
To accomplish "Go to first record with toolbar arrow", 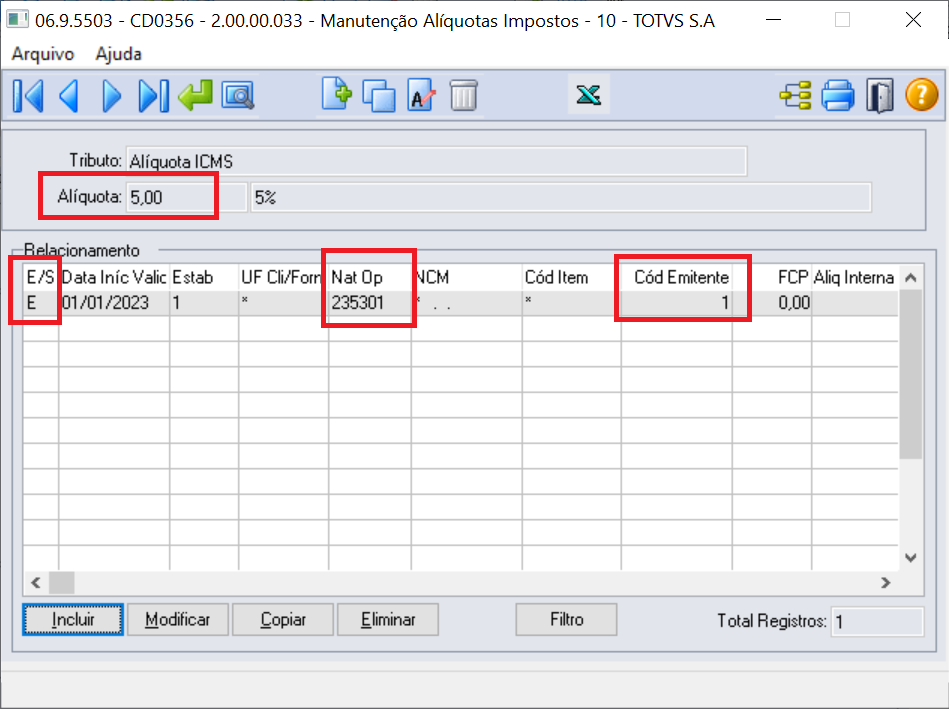I will coord(28,96).
